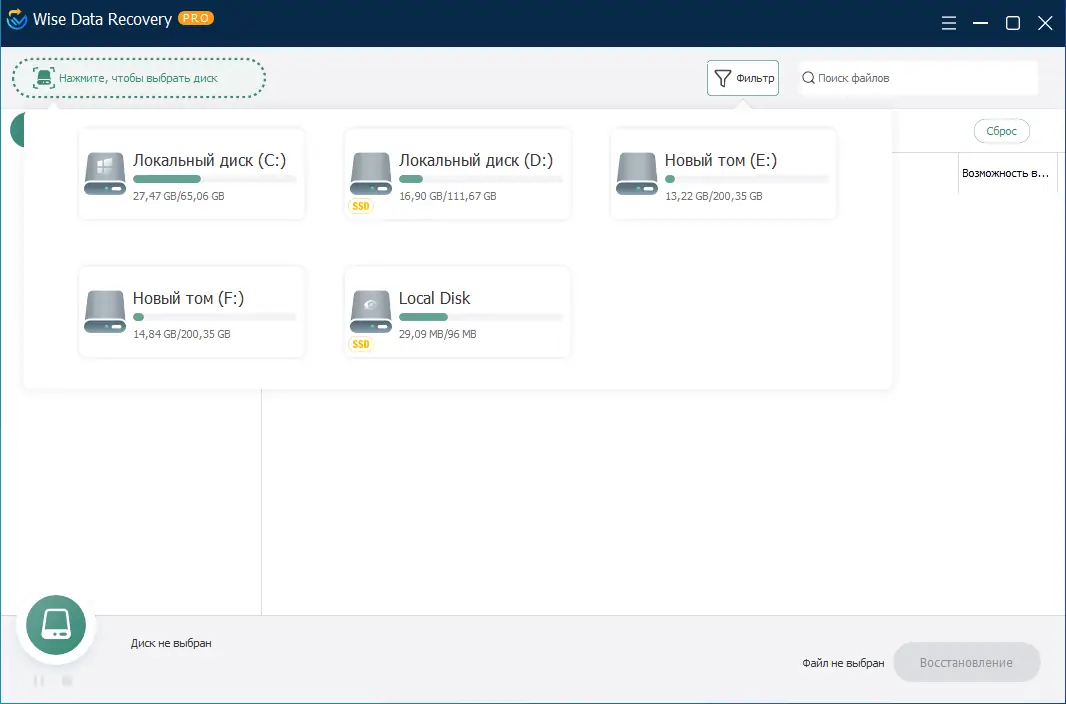Image resolution: width=1066 pixels, height=704 pixels.
Task: Click the funnel icon on Фильтр button
Action: pyautogui.click(x=723, y=78)
